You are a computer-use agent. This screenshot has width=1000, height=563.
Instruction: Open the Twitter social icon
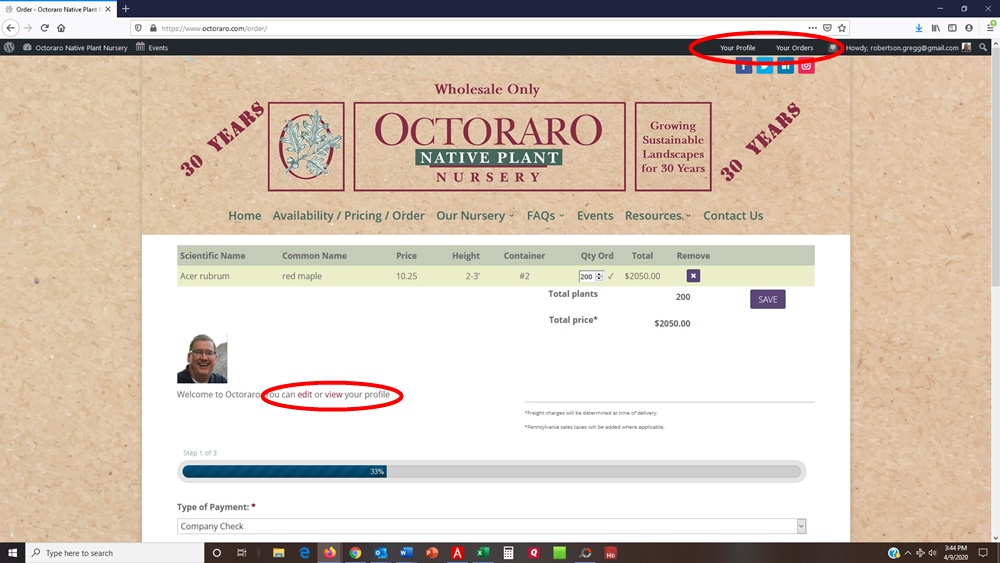[765, 66]
